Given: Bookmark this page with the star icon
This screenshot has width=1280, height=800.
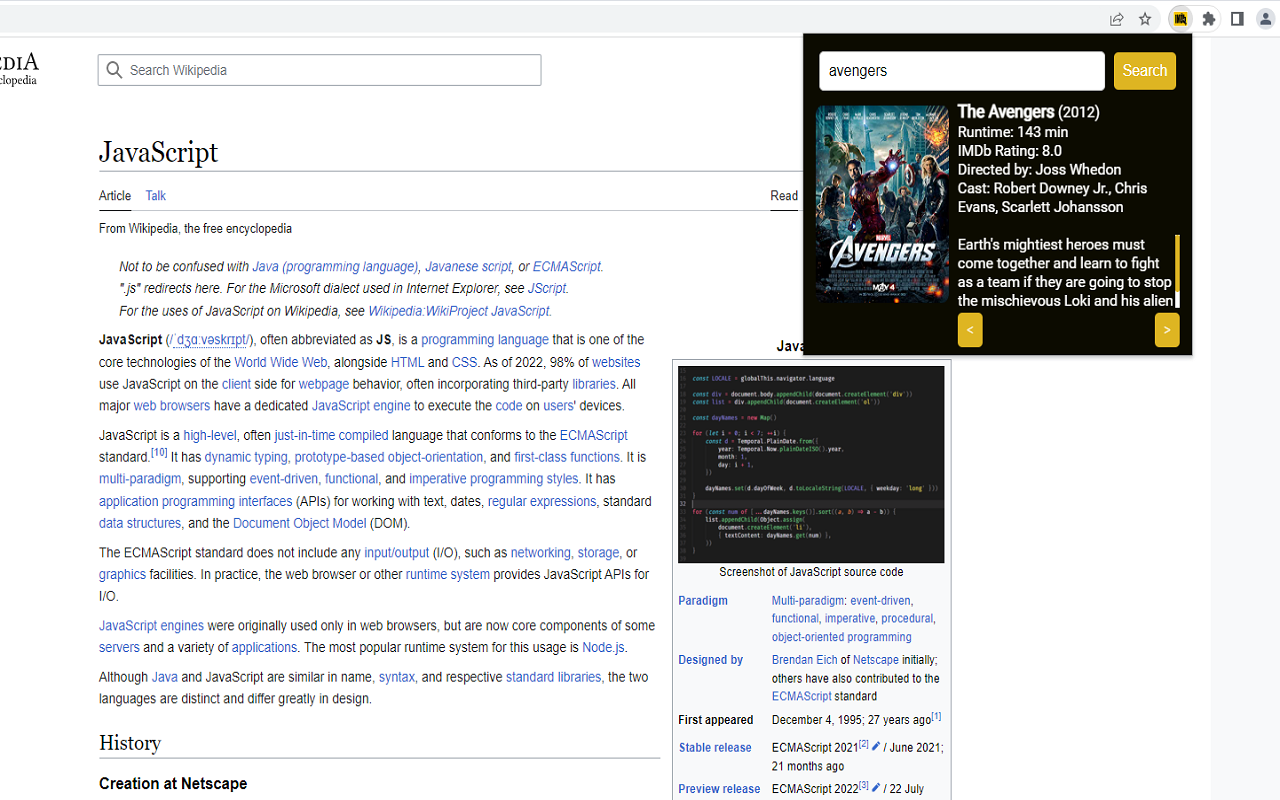Looking at the screenshot, I should click(x=1145, y=19).
